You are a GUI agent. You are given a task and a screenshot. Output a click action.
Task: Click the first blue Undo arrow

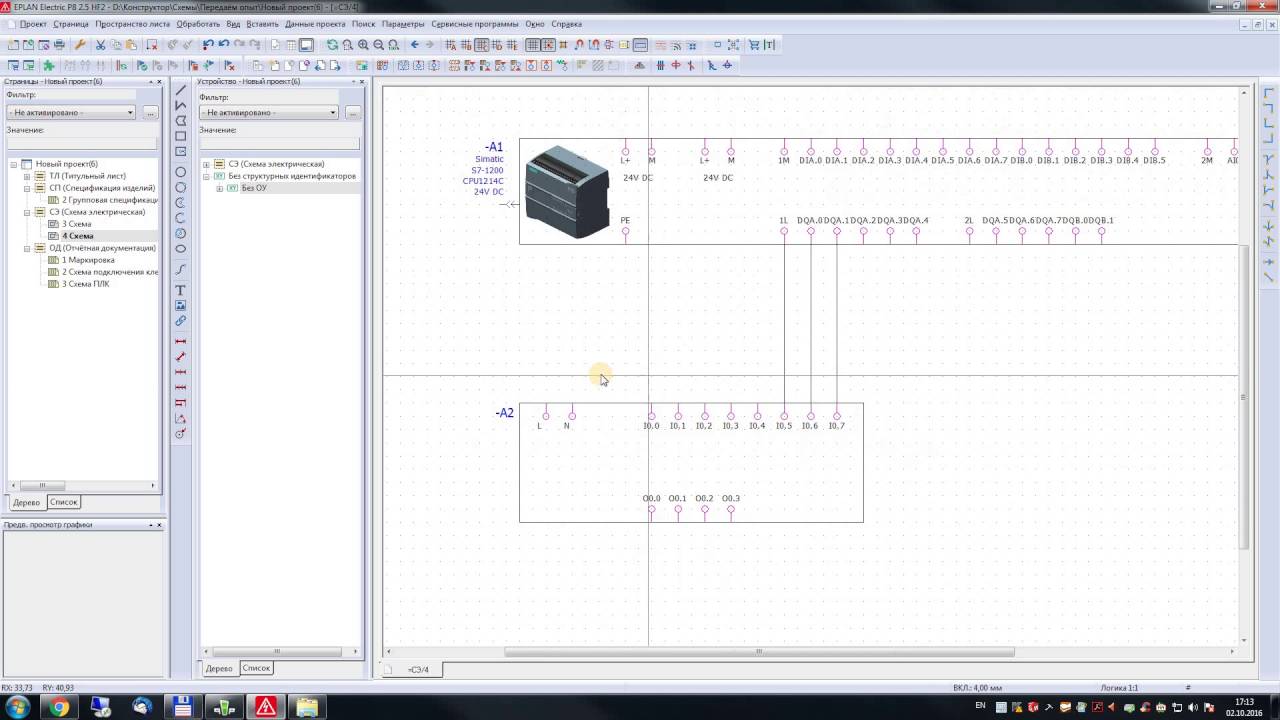pos(208,45)
